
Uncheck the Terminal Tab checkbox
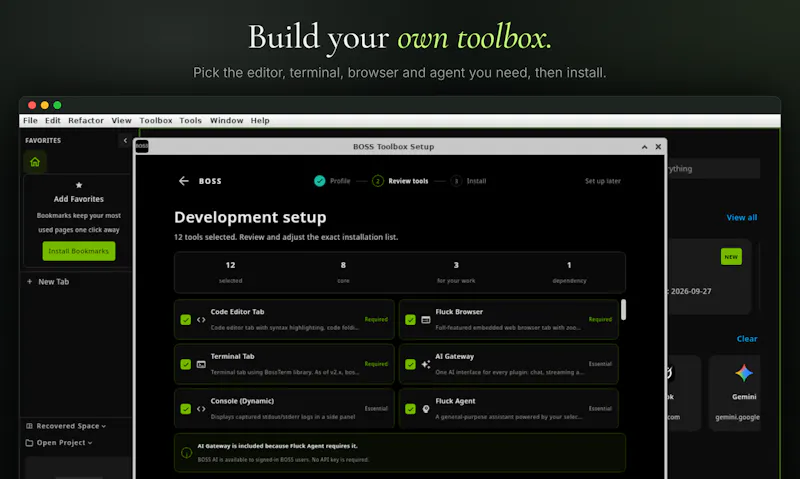click(186, 364)
